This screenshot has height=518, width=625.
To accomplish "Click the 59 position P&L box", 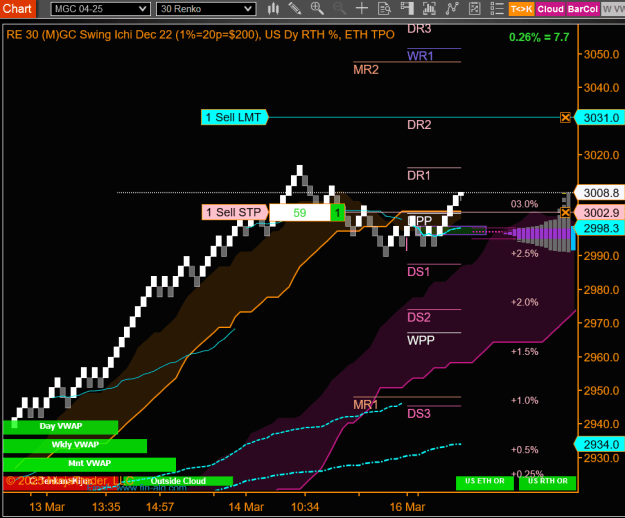I will tap(300, 212).
